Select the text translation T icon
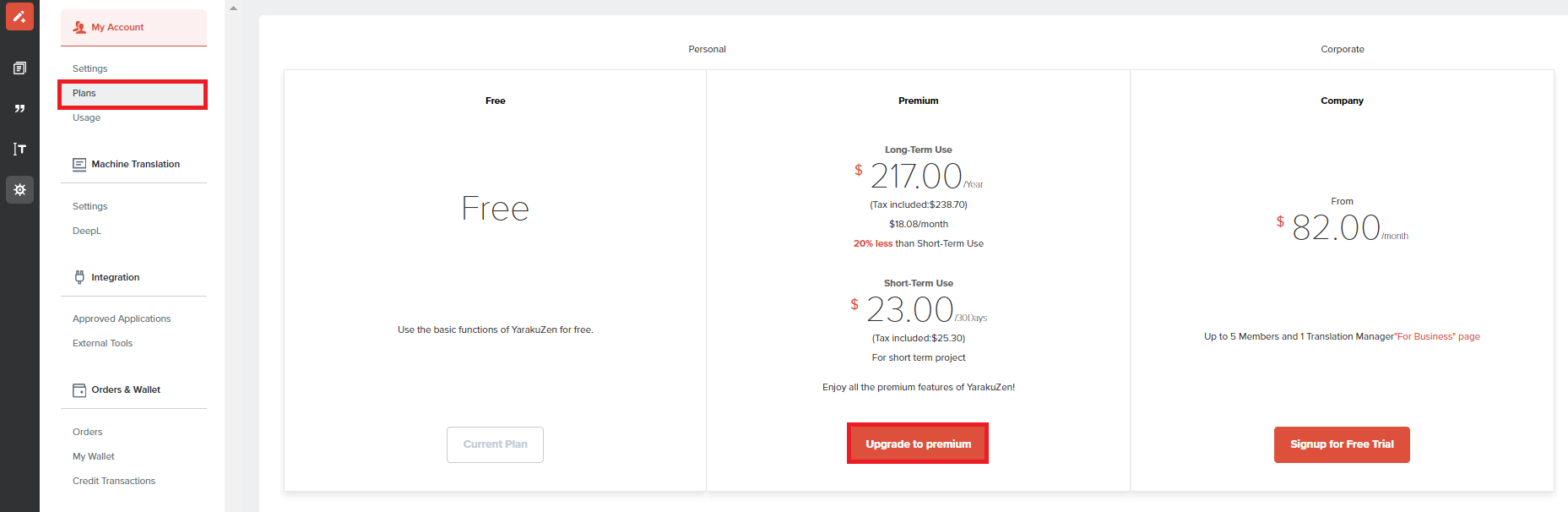 tap(19, 149)
